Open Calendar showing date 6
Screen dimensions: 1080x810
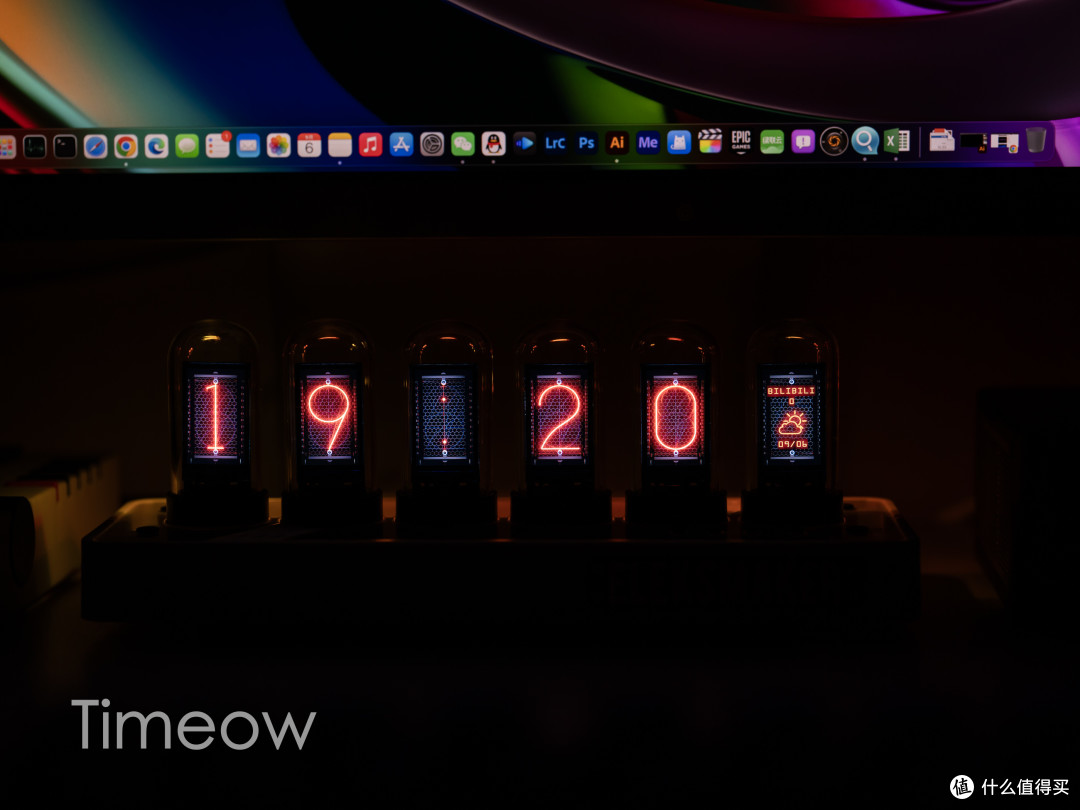point(309,145)
